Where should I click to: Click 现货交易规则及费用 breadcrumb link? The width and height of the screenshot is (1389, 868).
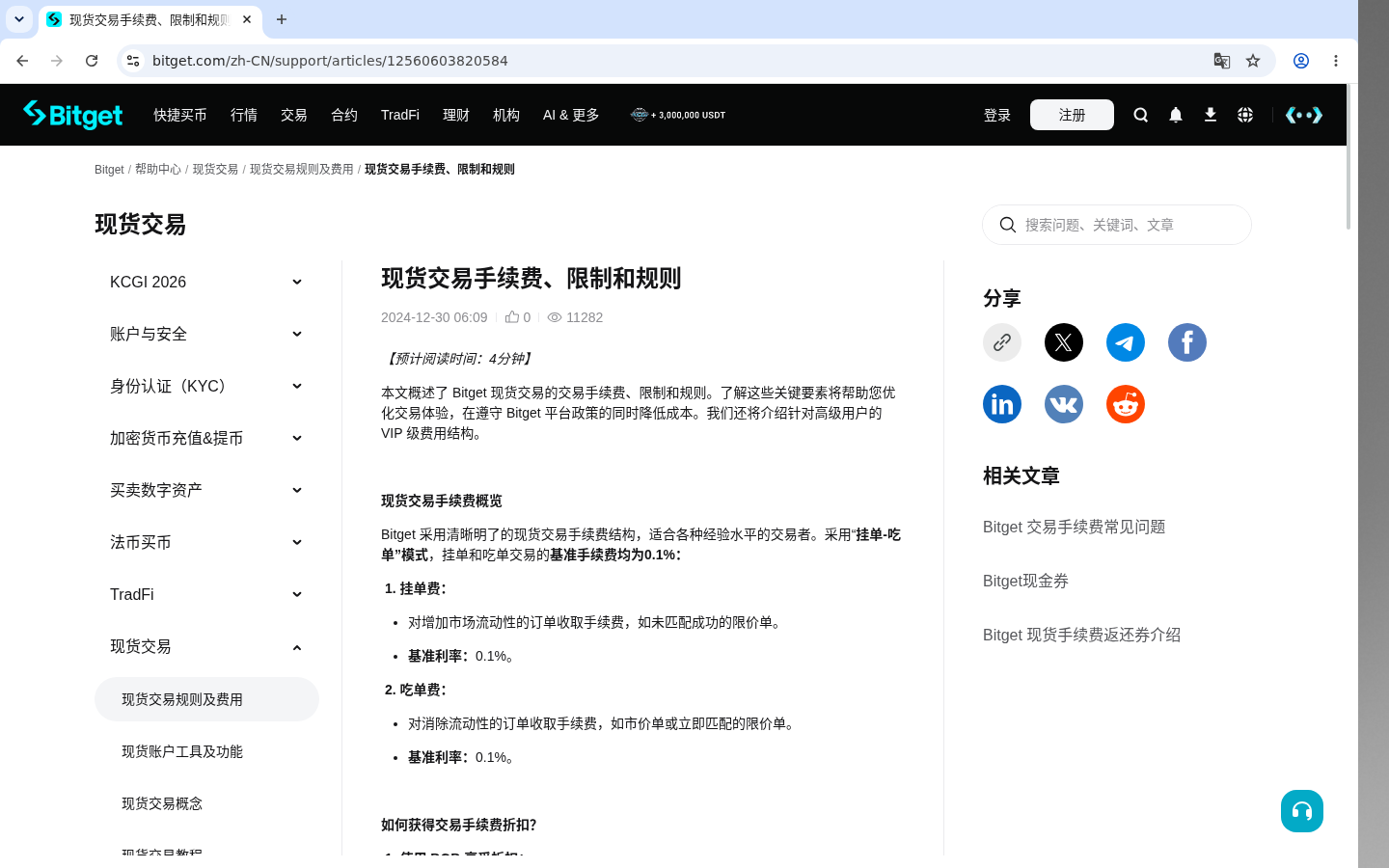(302, 169)
